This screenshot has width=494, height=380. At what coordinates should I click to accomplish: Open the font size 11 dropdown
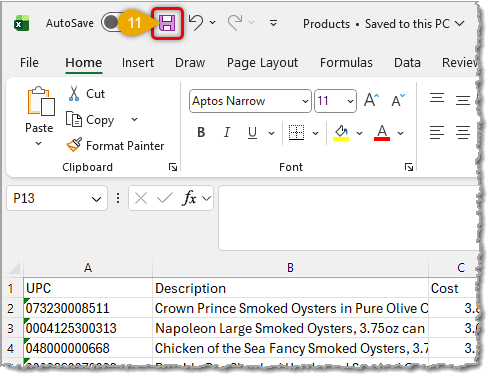350,101
